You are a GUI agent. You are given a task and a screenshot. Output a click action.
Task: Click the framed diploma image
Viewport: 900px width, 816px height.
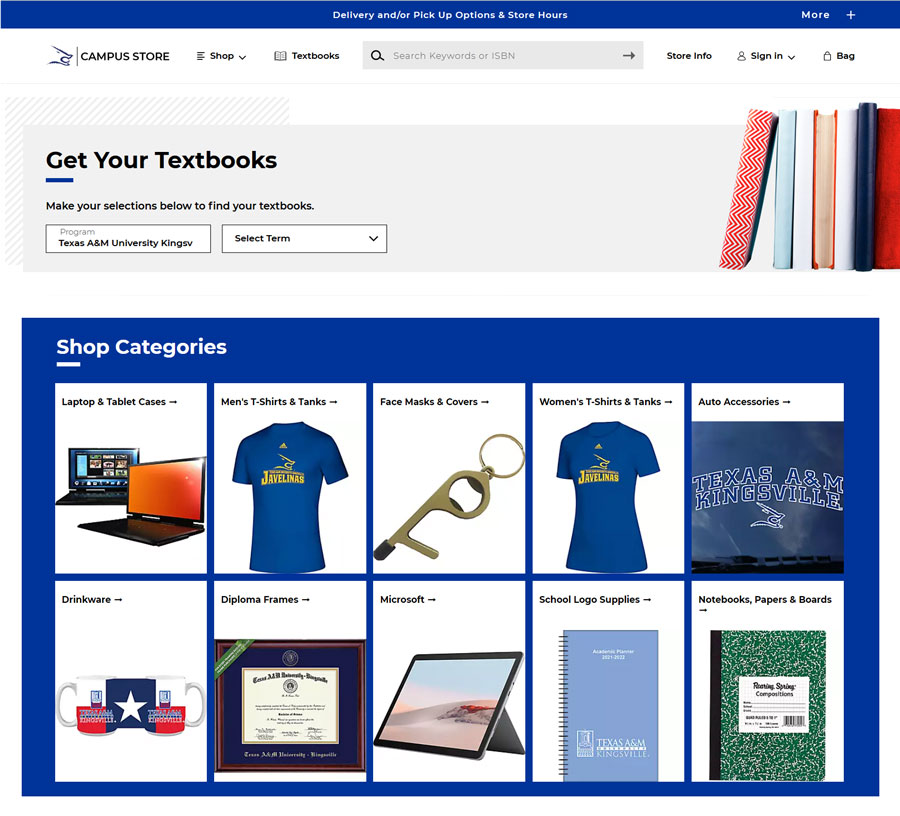point(290,706)
